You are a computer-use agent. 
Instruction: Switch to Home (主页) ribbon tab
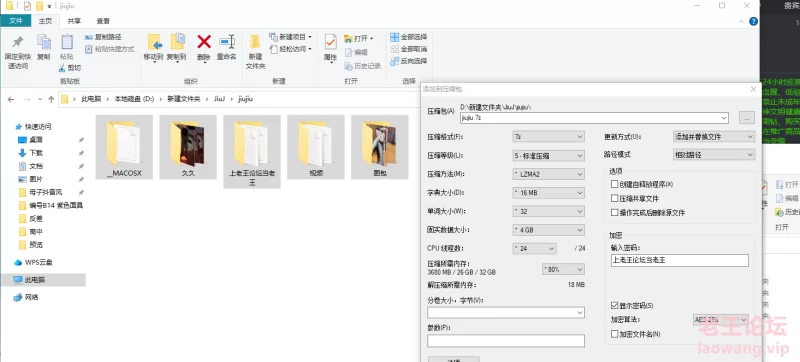tap(45, 21)
